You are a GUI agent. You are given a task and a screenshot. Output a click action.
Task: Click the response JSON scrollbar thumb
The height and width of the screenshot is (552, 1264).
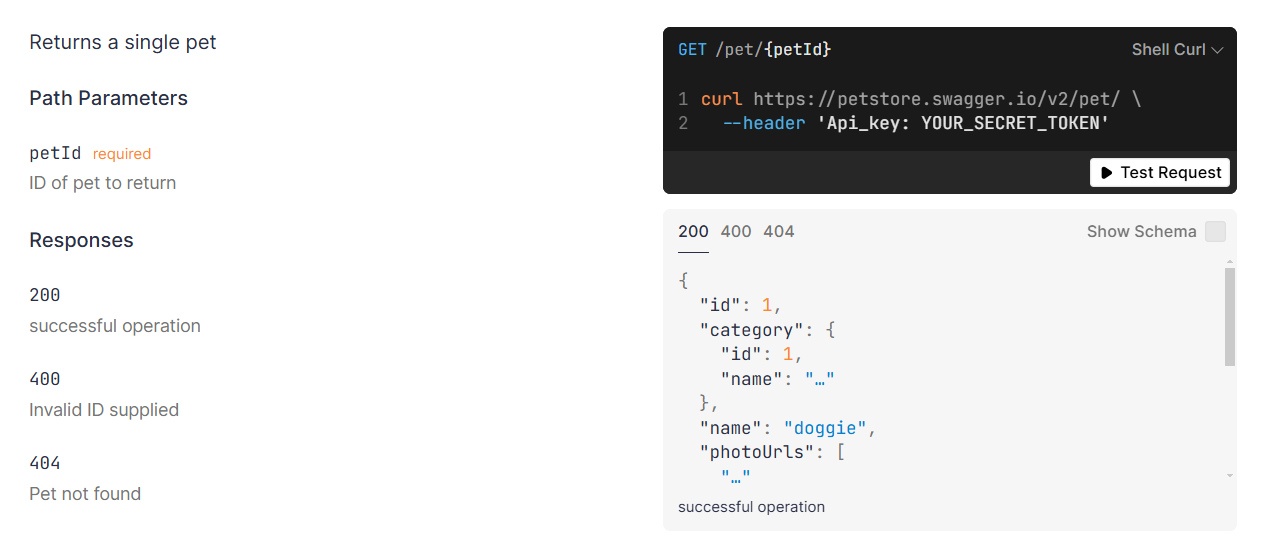click(1230, 316)
